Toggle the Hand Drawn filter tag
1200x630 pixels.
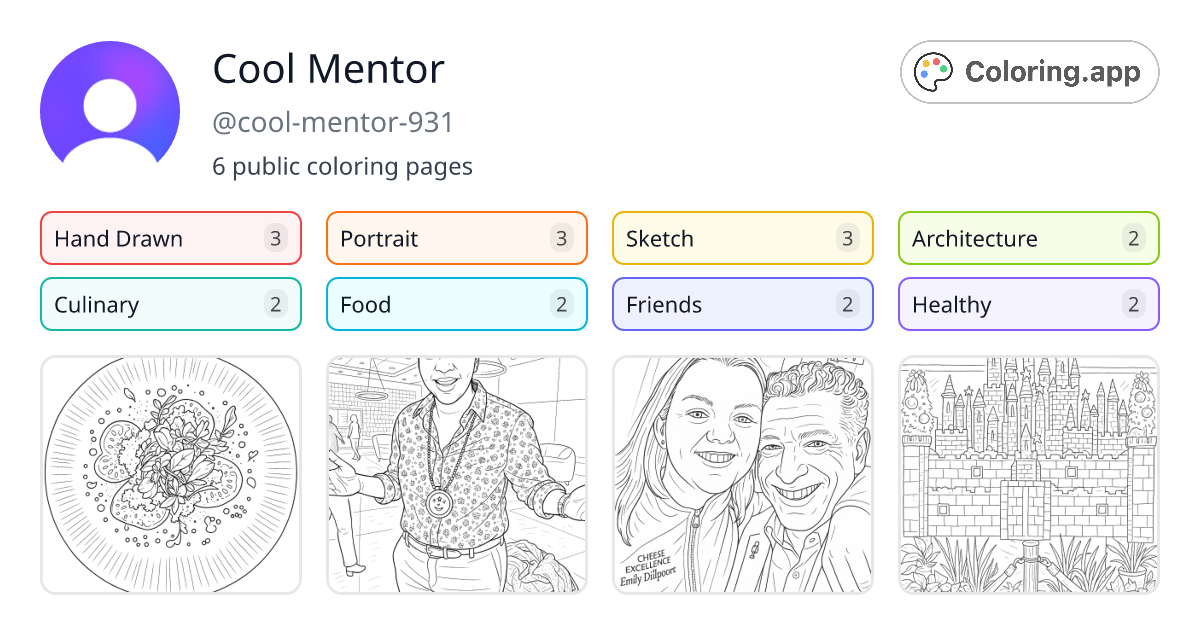pyautogui.click(x=170, y=238)
